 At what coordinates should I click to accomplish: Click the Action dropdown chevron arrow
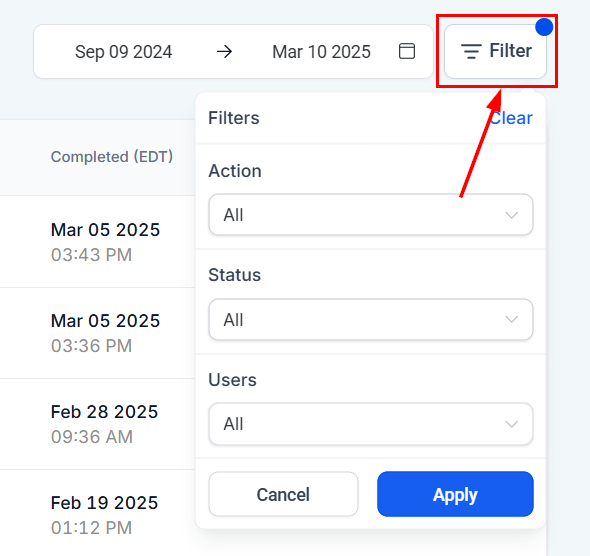511,215
